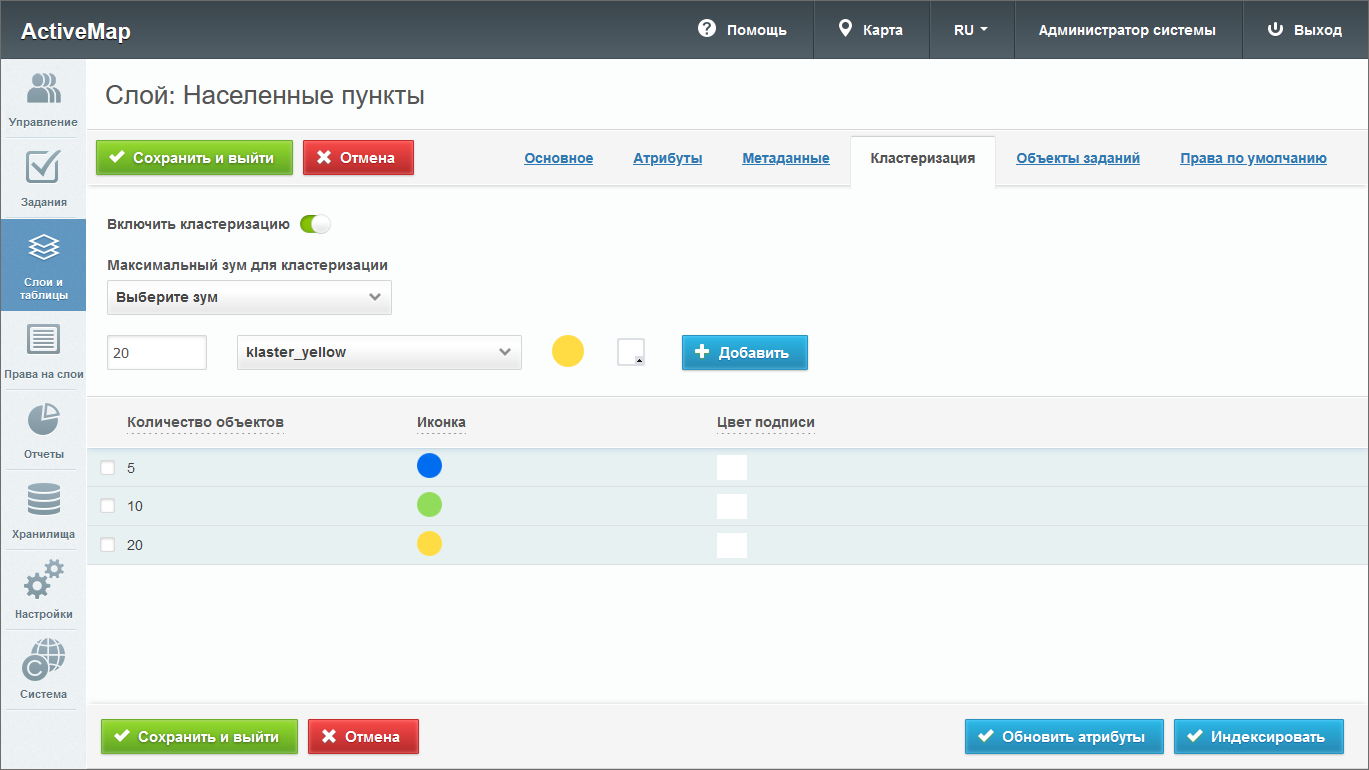The image size is (1369, 770).
Task: Check the checkbox for row 10
Action: pos(108,506)
